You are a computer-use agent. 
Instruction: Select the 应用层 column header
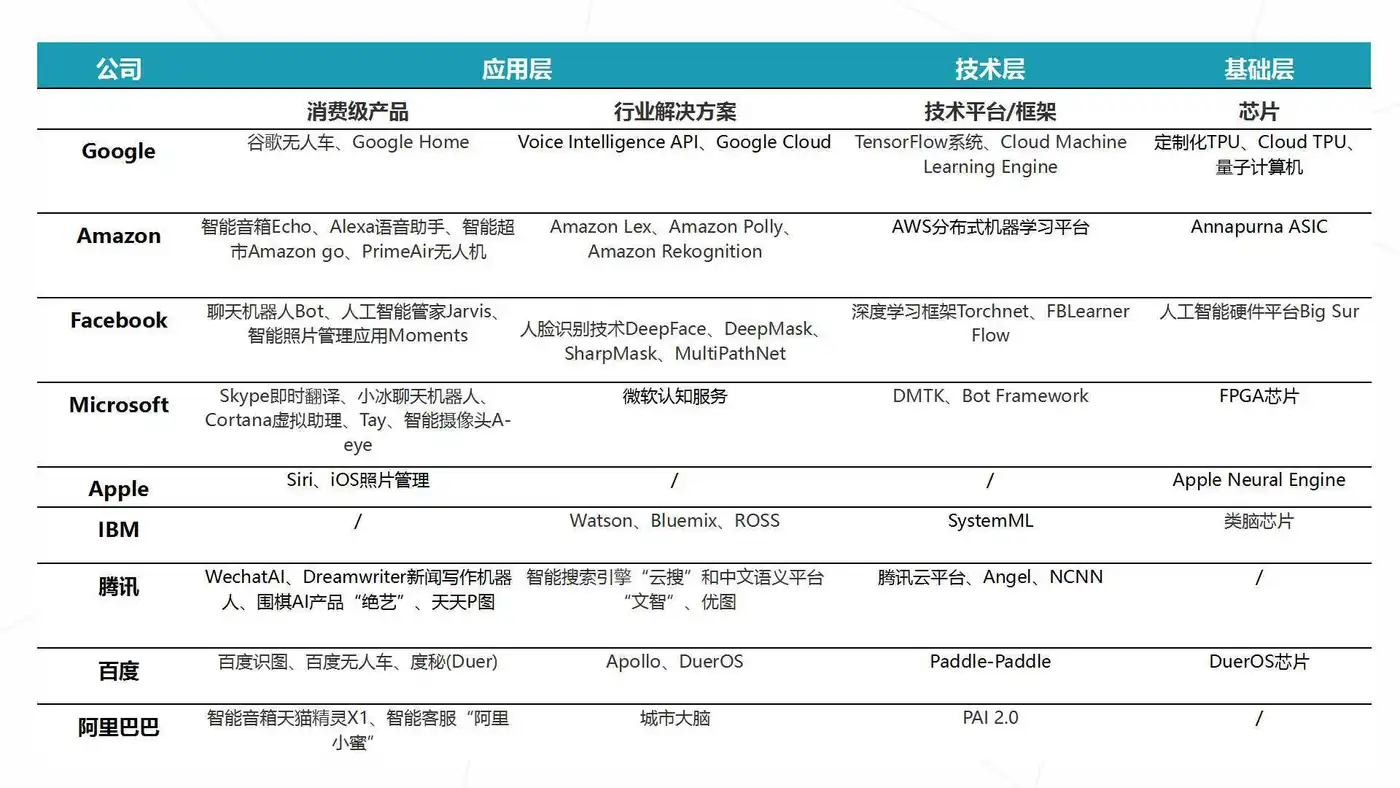(x=517, y=67)
